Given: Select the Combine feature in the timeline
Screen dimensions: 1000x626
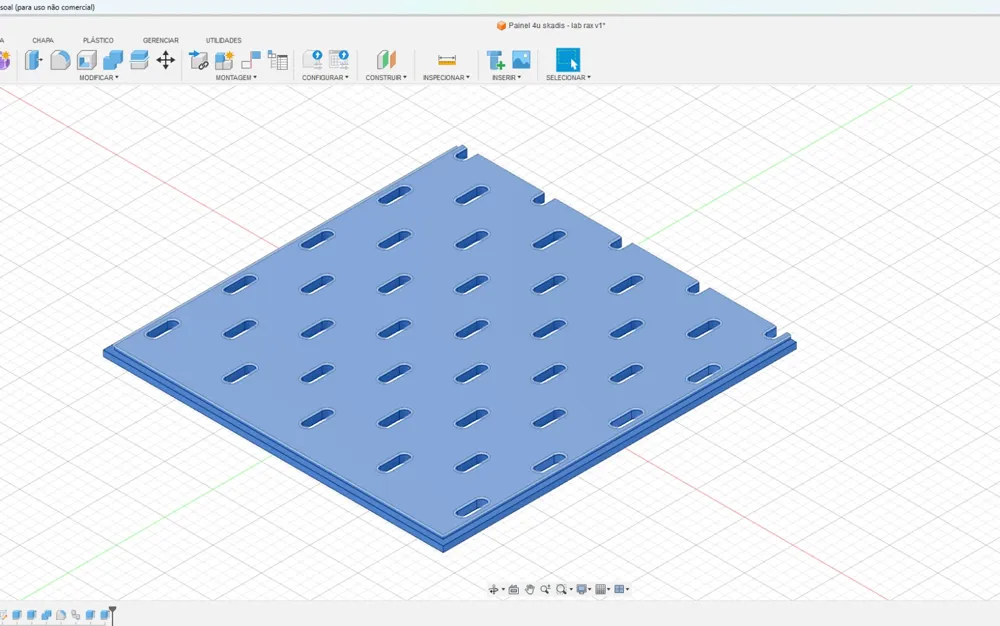Looking at the screenshot, I should [x=46, y=615].
